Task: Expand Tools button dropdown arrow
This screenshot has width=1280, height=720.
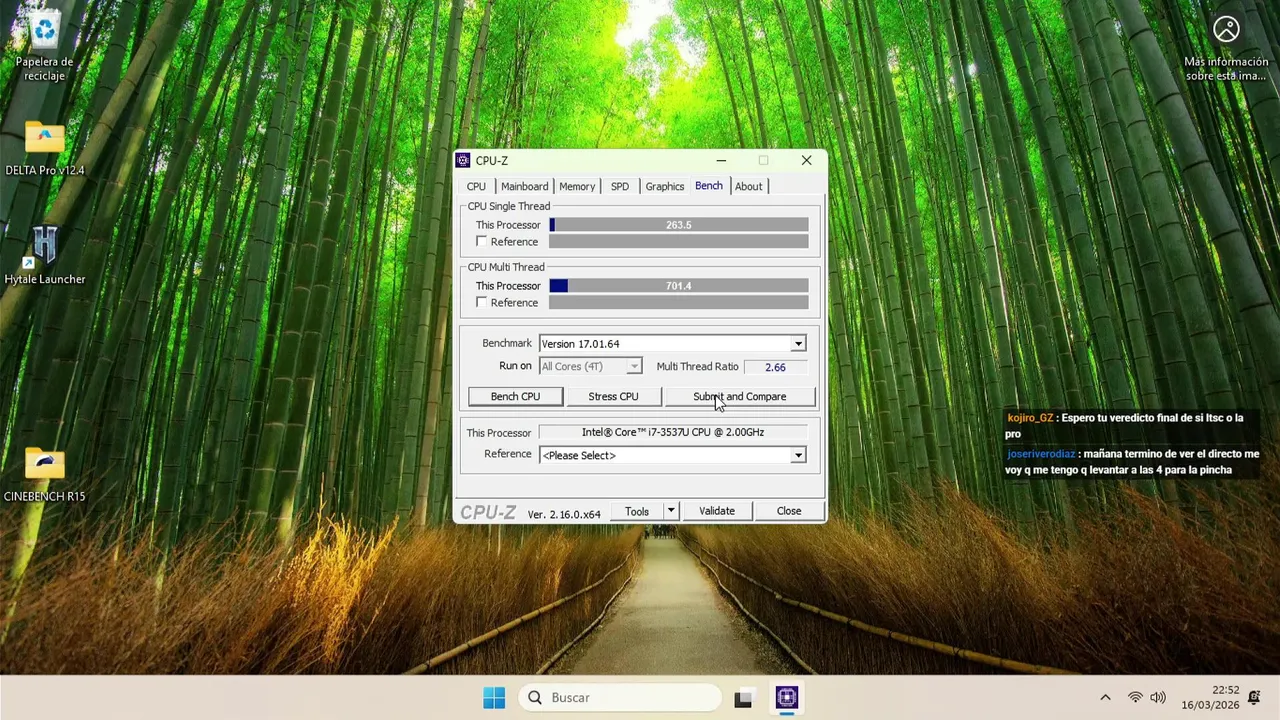Action: [x=671, y=511]
